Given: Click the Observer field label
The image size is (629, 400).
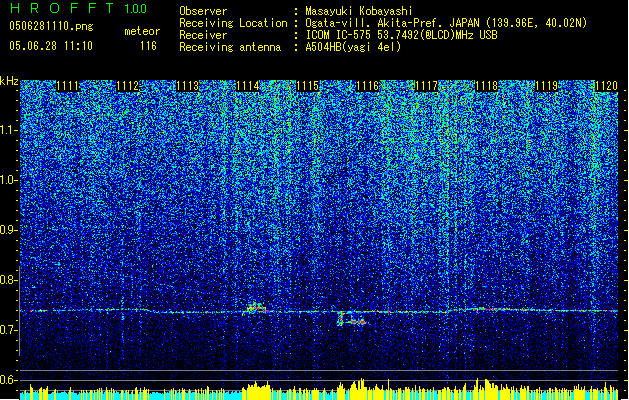Looking at the screenshot, I should [203, 11].
